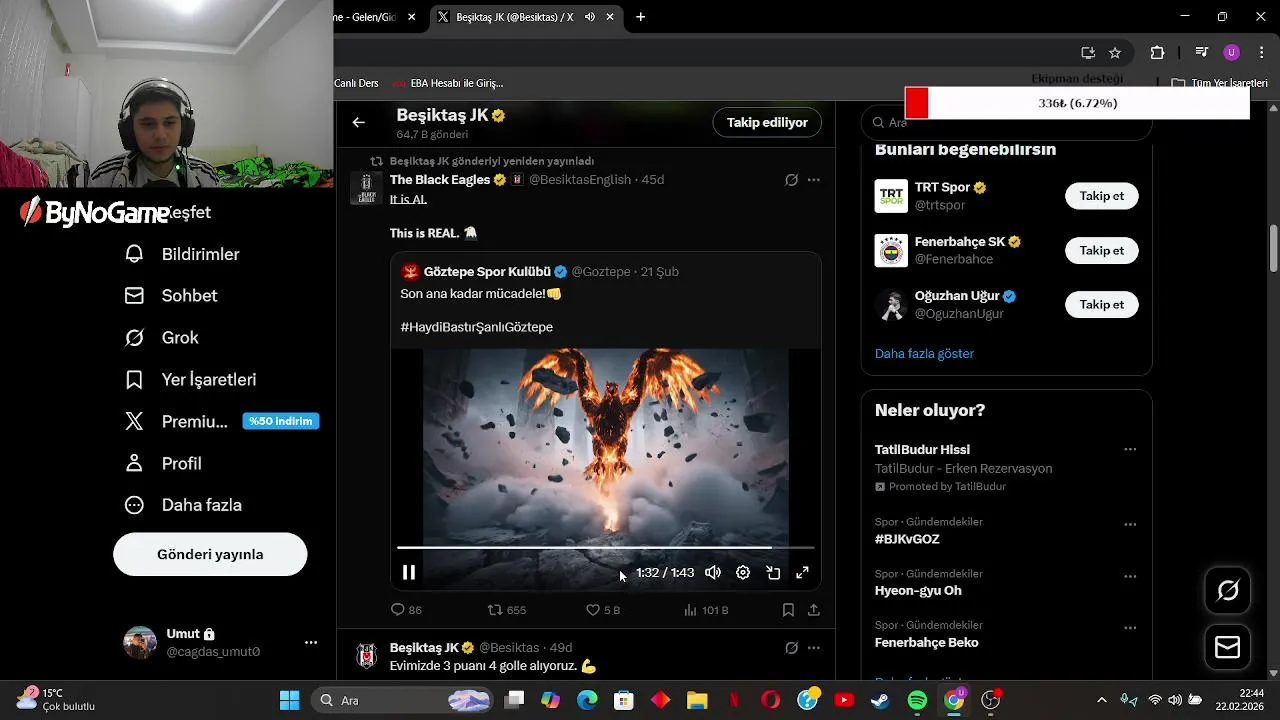Image resolution: width=1280 pixels, height=720 pixels.
Task: Show hidden system tray icons
Action: (1101, 700)
